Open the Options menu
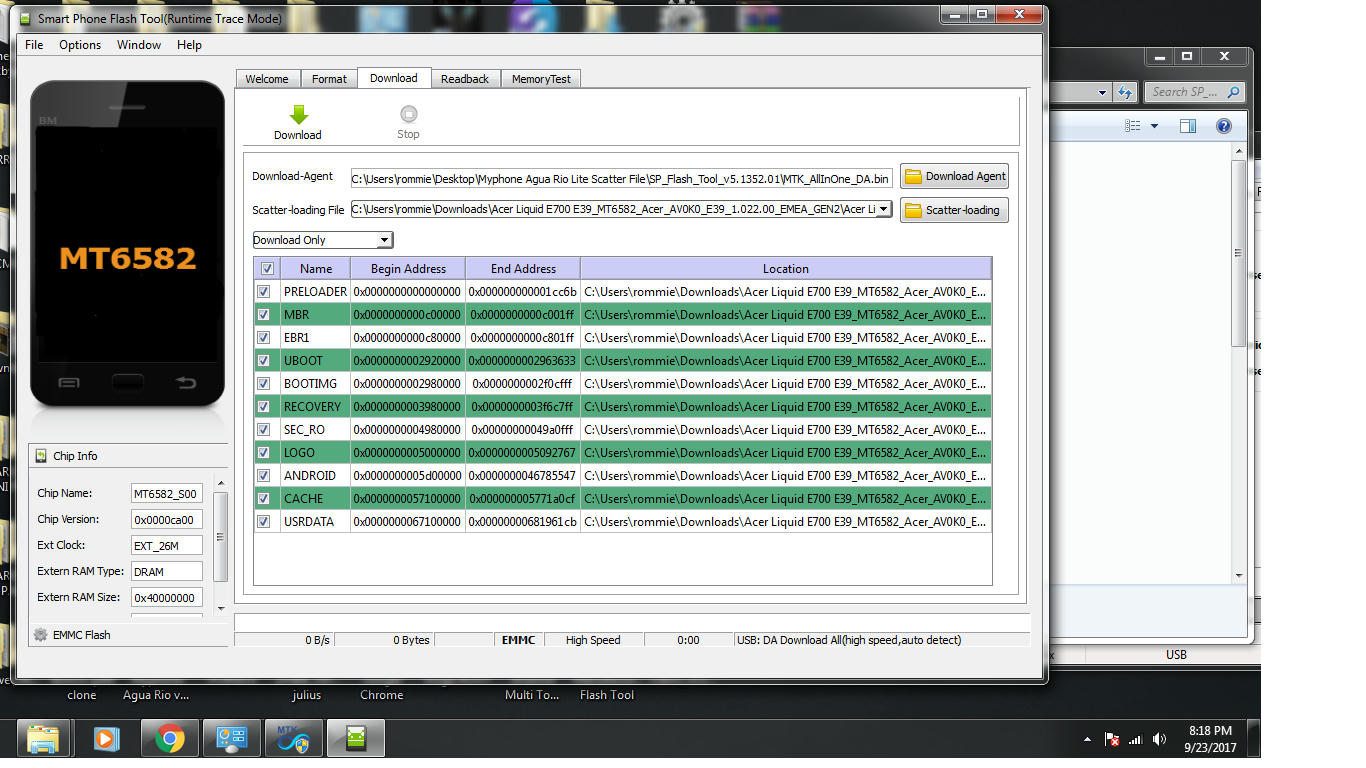The width and height of the screenshot is (1366, 768). coord(80,45)
